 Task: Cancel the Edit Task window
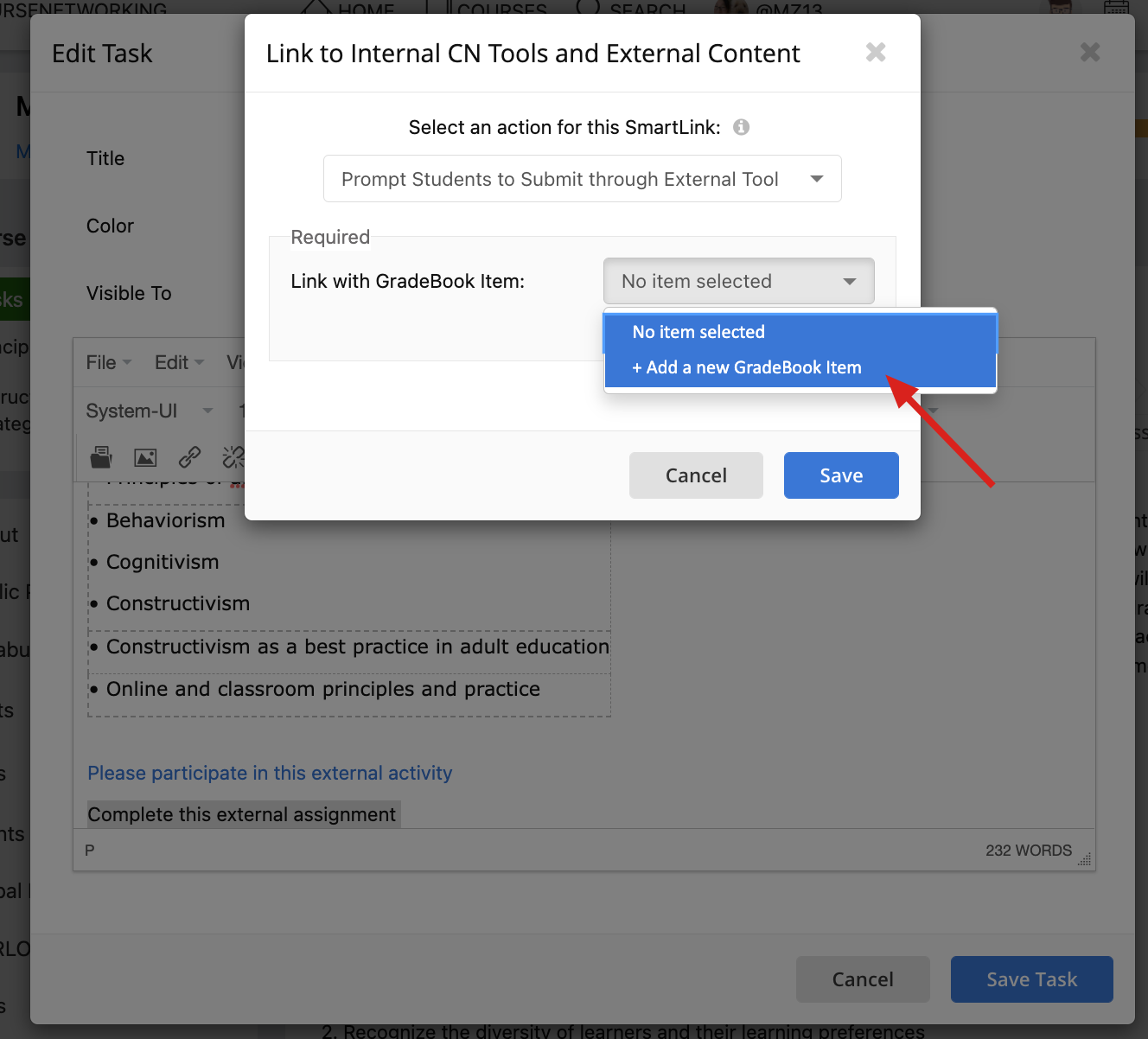pos(863,979)
